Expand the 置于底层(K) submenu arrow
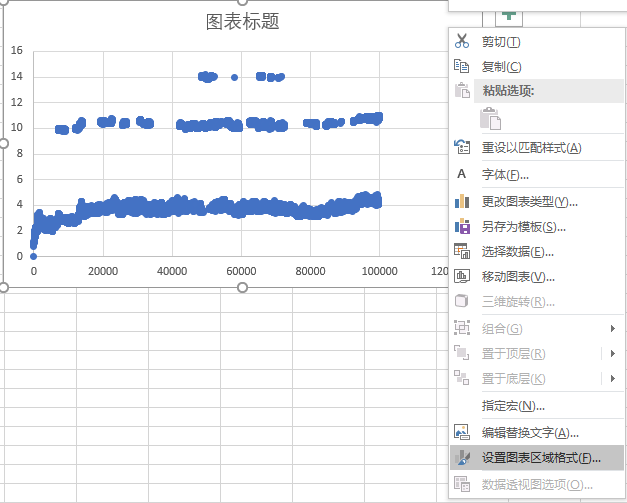 [x=613, y=378]
